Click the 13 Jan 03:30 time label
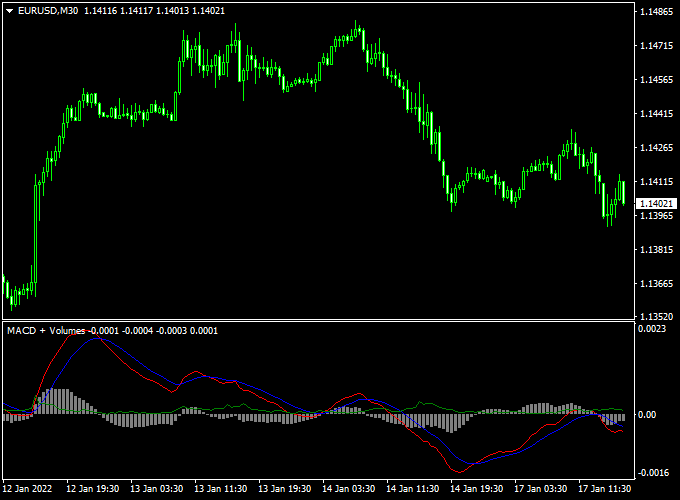Viewport: 680px width, 500px height. point(157,489)
